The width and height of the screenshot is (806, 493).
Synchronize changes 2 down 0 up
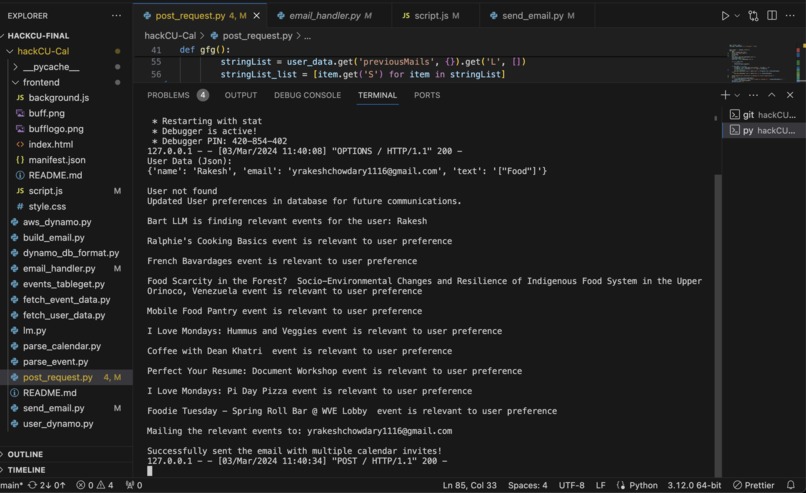pos(46,485)
